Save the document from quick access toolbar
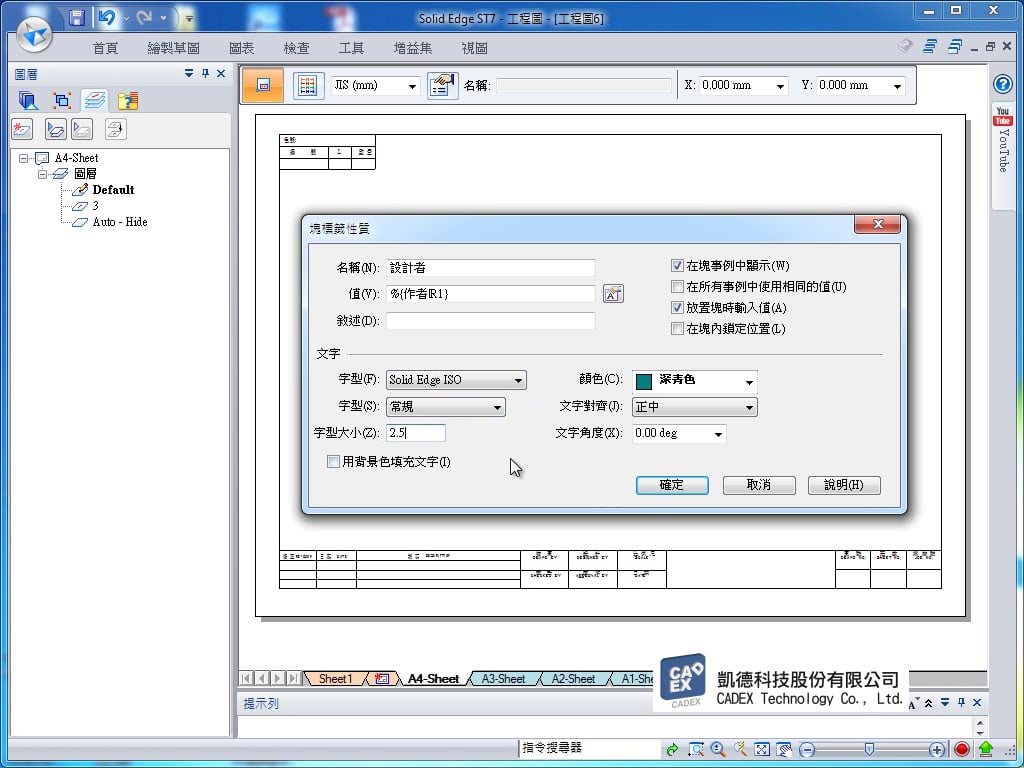Screen dimensions: 1024x768 (x=77, y=18)
